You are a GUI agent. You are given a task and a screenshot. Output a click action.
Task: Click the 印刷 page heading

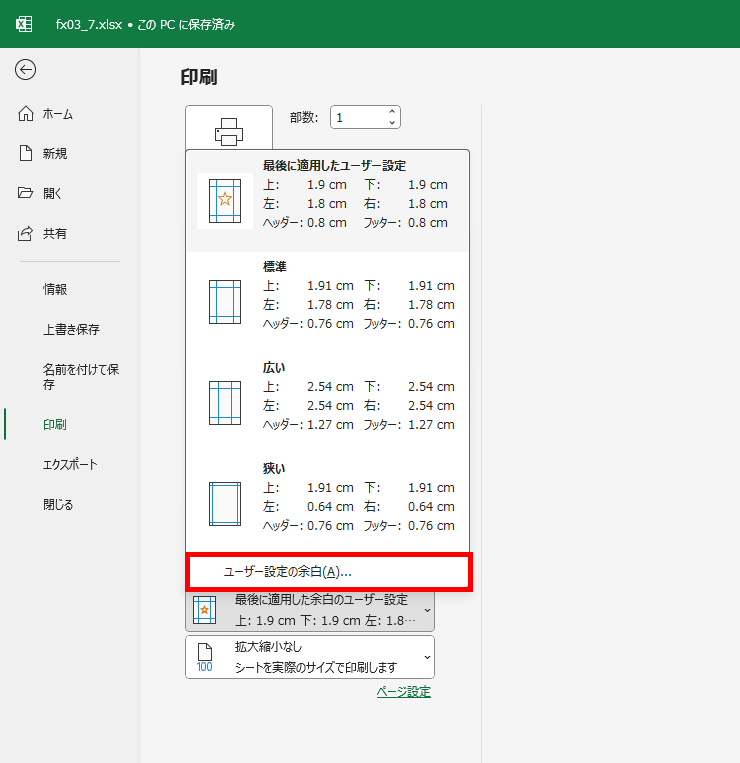point(199,77)
